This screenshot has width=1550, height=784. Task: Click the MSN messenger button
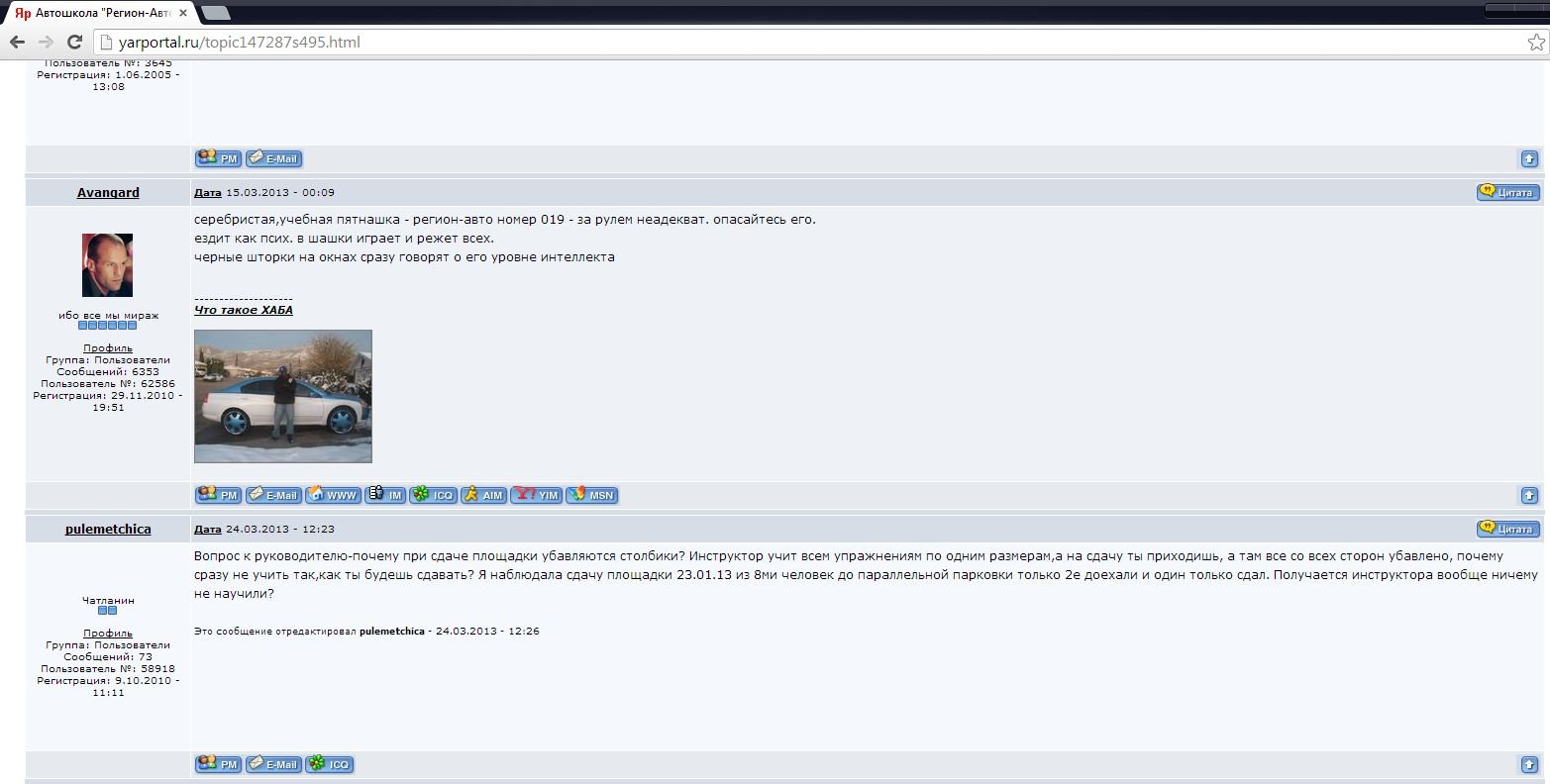[592, 495]
